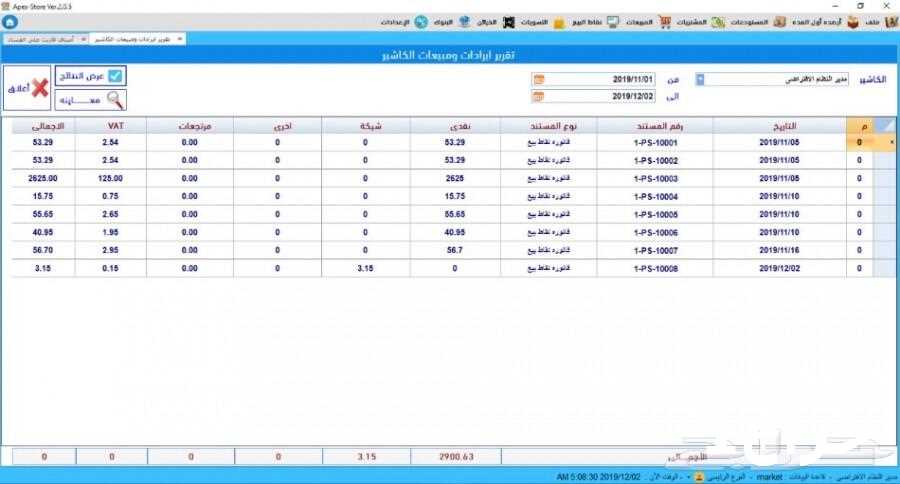Open the Sales (المبيعات) menu
The height and width of the screenshot is (484, 900).
(630, 22)
